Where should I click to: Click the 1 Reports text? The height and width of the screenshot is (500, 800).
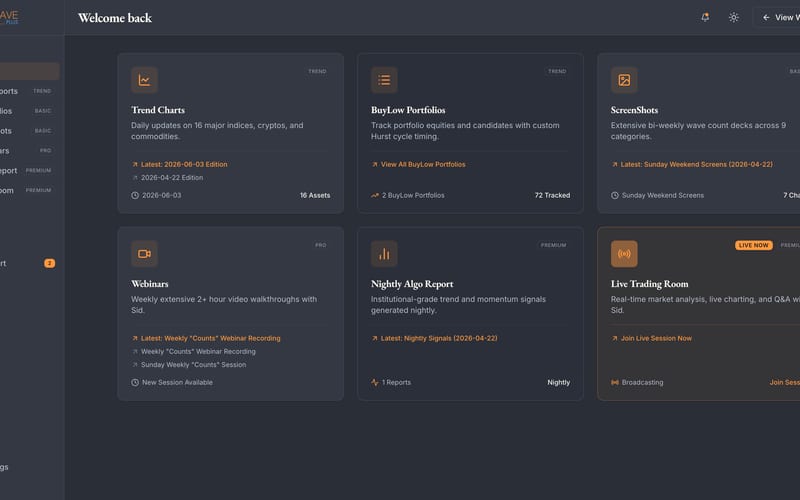pyautogui.click(x=396, y=383)
